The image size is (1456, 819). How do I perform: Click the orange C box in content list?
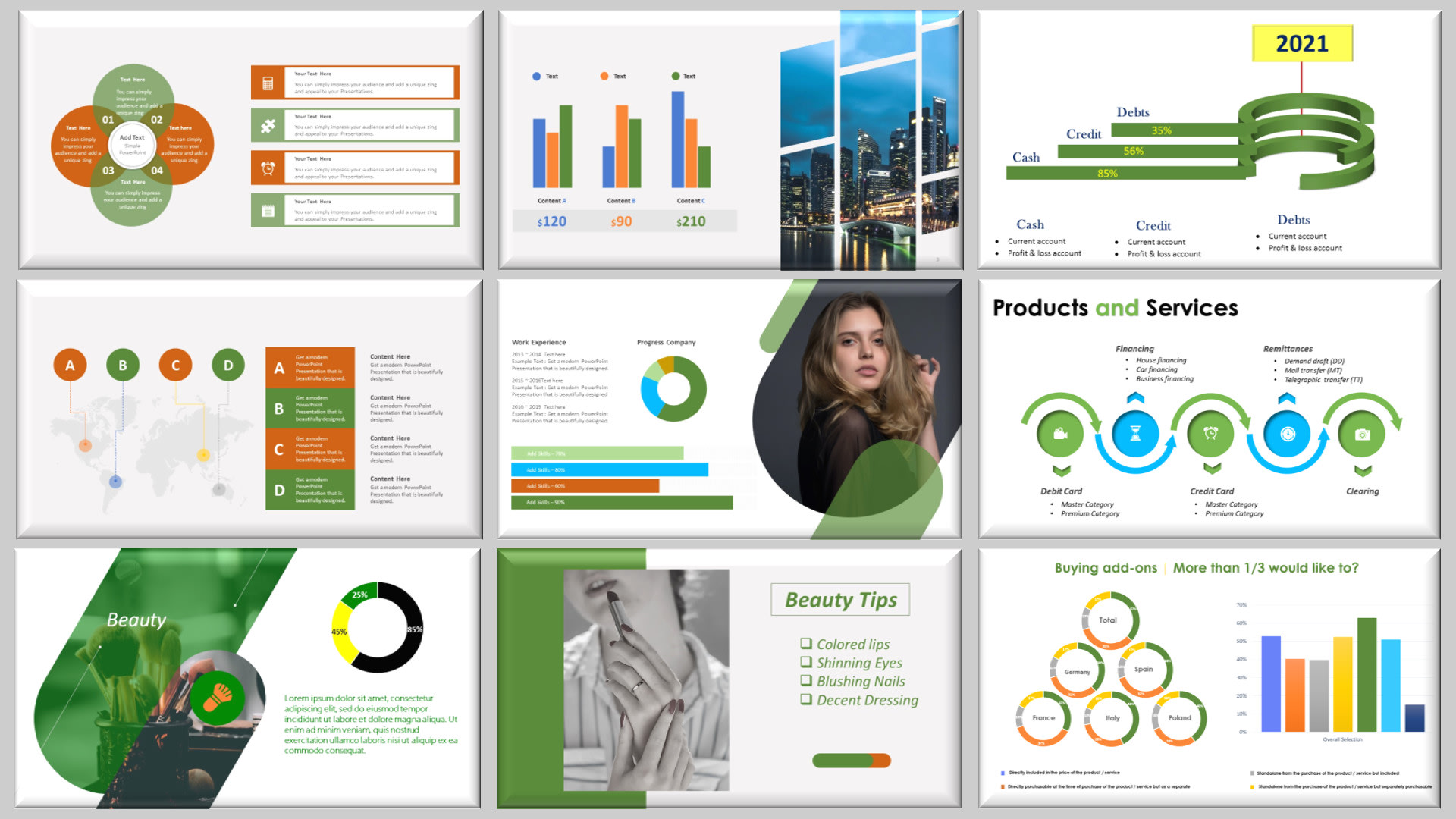pos(310,450)
